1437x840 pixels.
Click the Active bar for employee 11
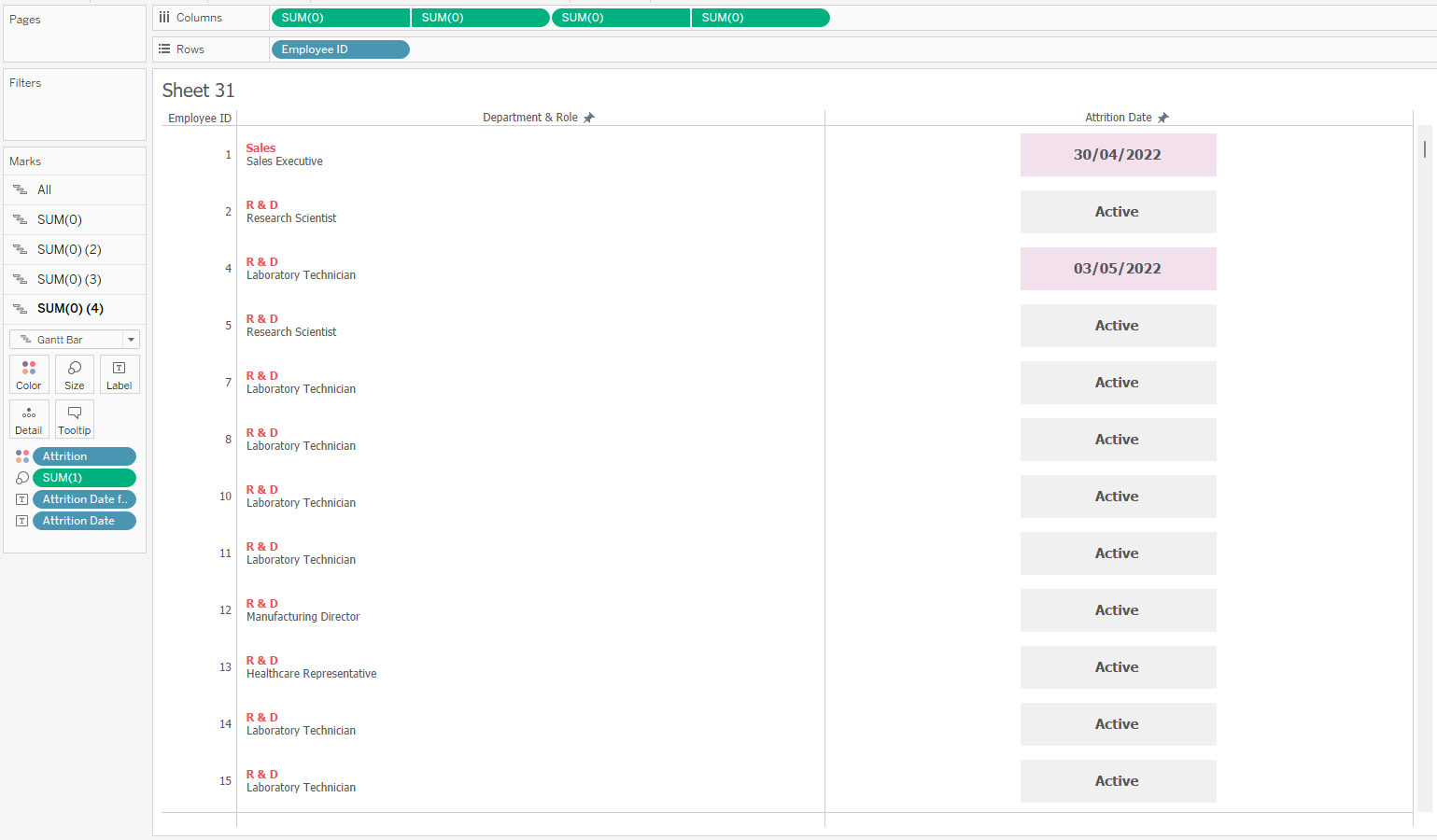[1119, 553]
